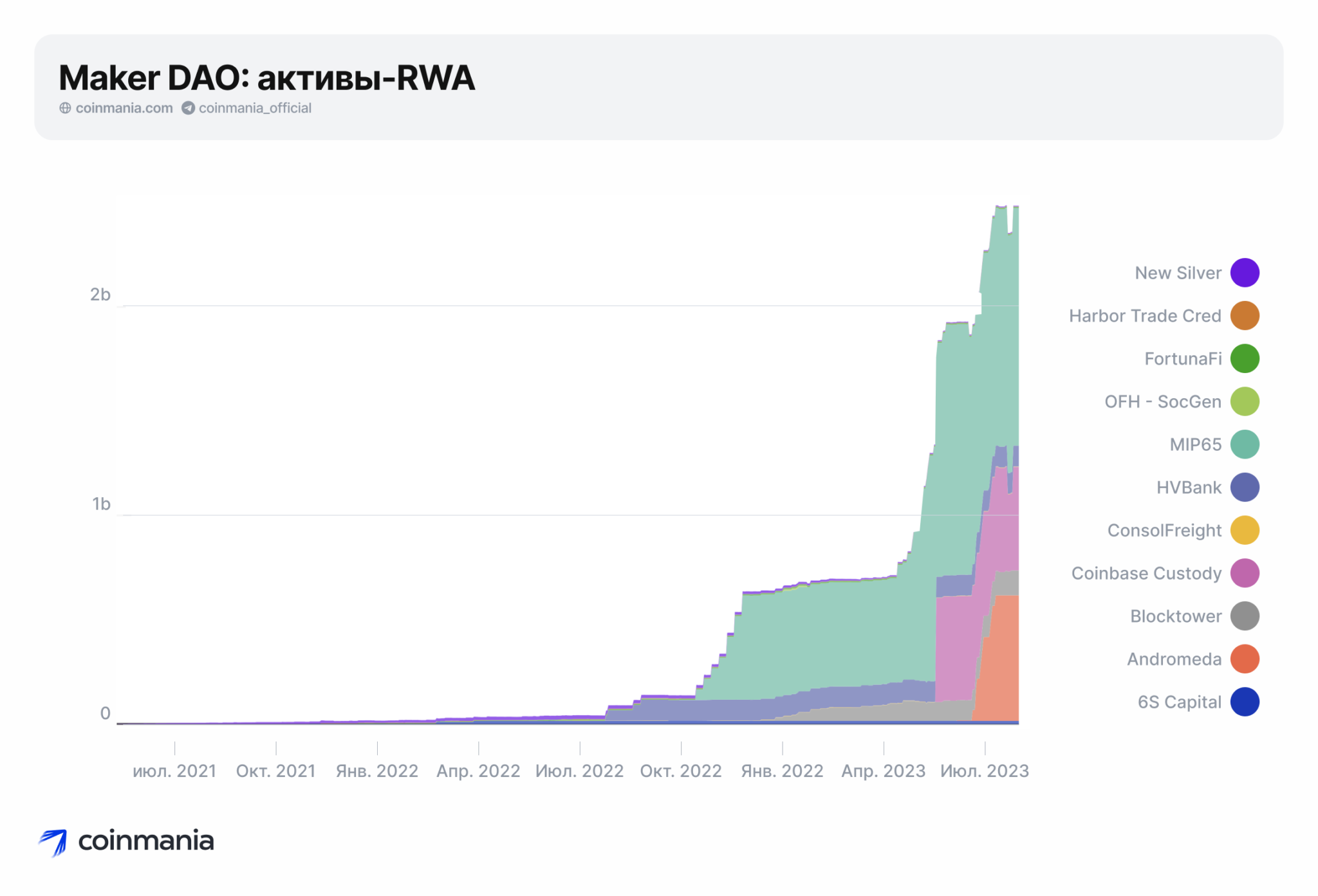Open the coinmania.com link

124,108
